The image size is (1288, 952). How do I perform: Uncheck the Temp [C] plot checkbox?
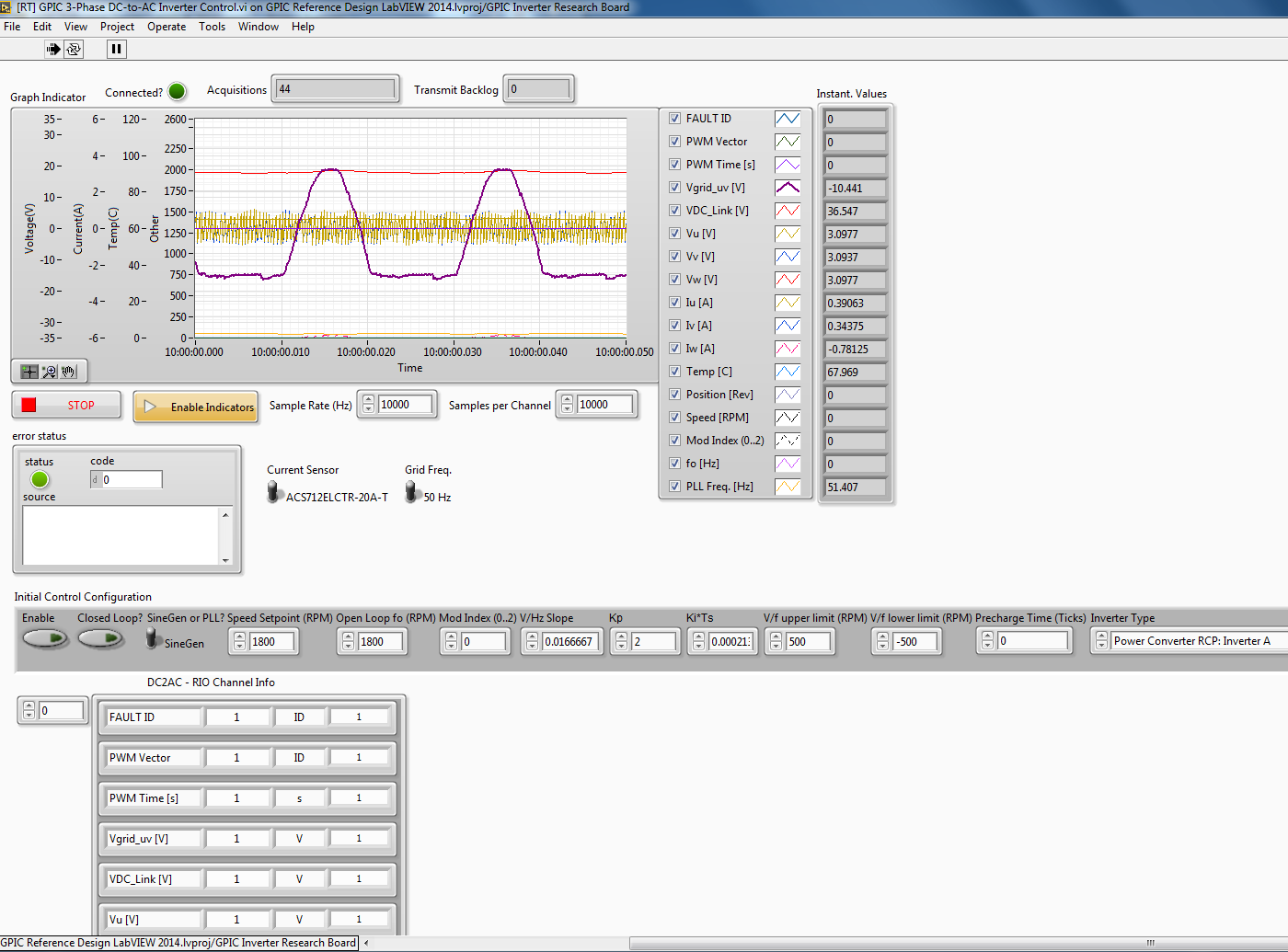point(674,372)
